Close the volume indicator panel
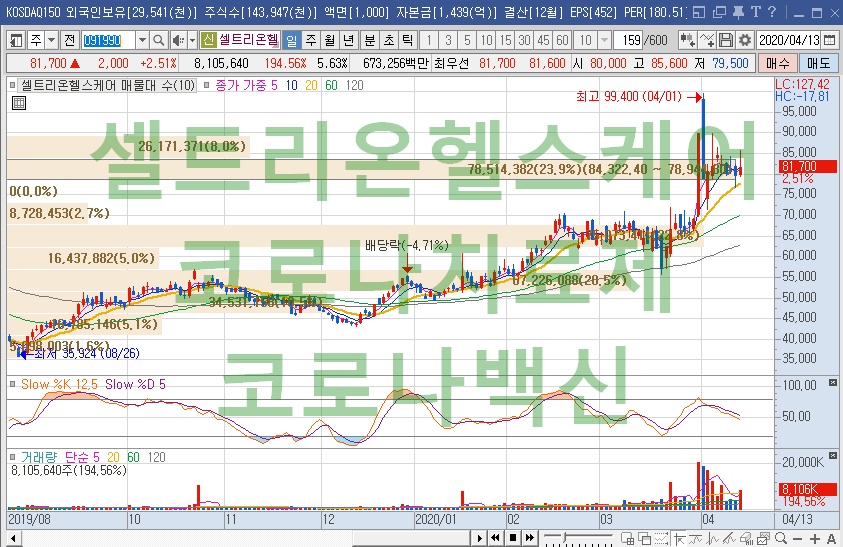 coord(833,456)
